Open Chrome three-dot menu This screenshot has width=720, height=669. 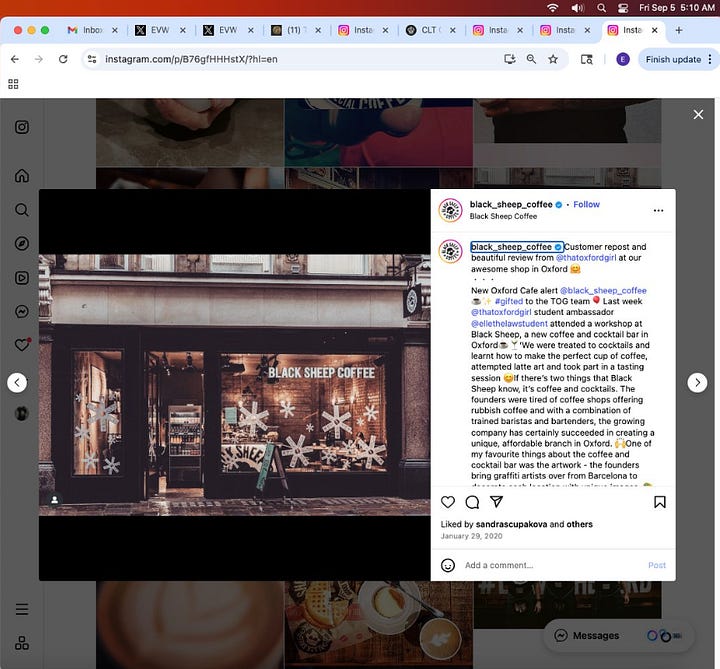pos(710,59)
